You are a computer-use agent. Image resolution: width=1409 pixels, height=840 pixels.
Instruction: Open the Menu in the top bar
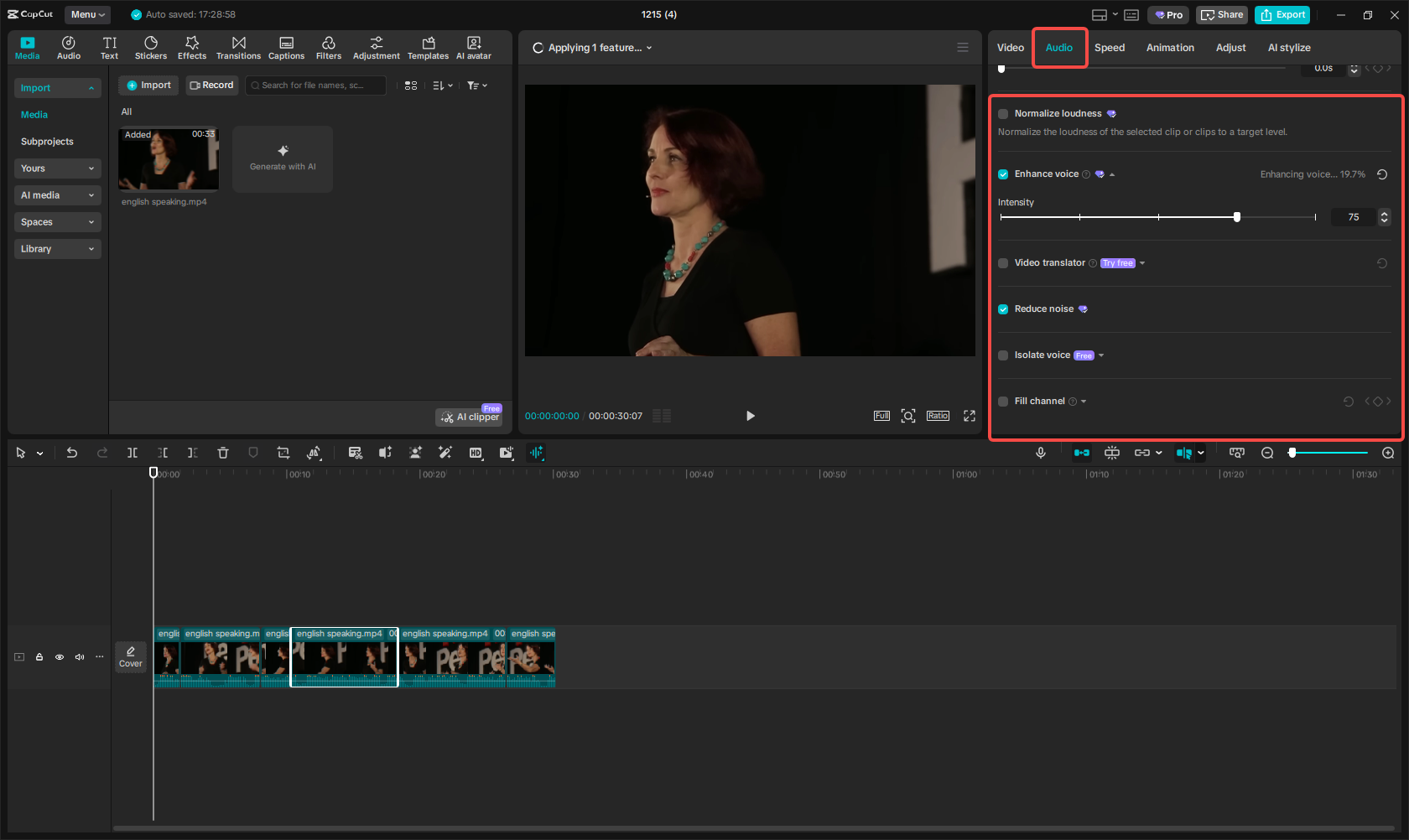tap(87, 14)
